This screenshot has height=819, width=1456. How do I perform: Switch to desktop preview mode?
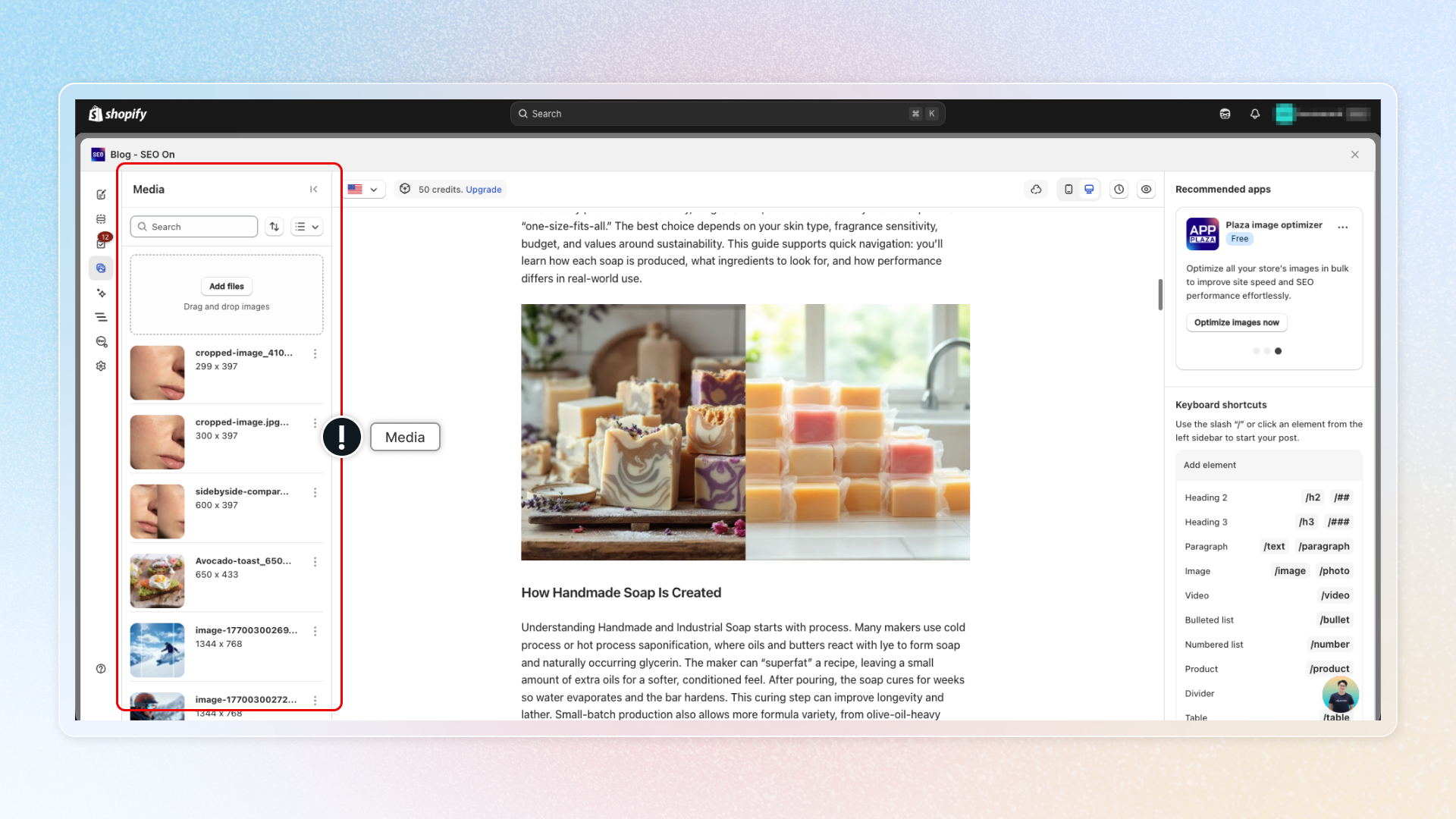point(1089,190)
